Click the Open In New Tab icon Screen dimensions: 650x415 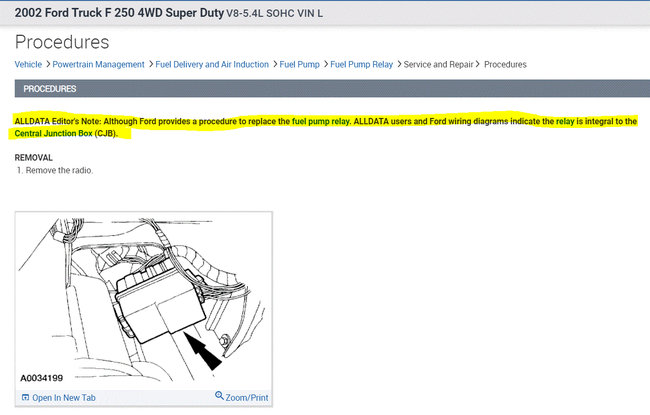25,397
